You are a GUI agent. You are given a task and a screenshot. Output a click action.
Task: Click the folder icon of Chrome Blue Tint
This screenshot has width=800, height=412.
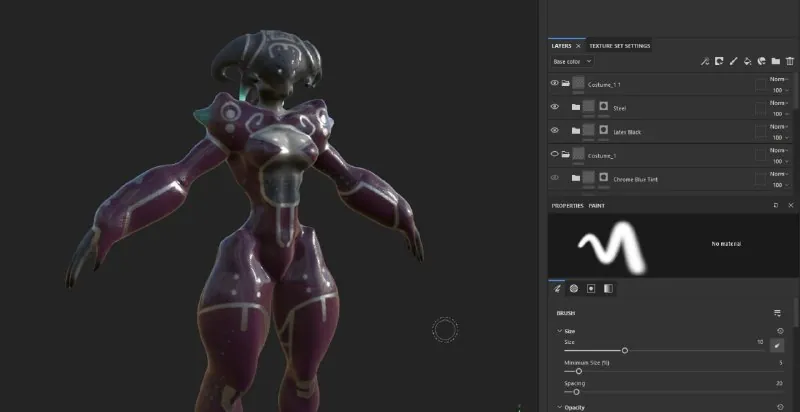(576, 178)
